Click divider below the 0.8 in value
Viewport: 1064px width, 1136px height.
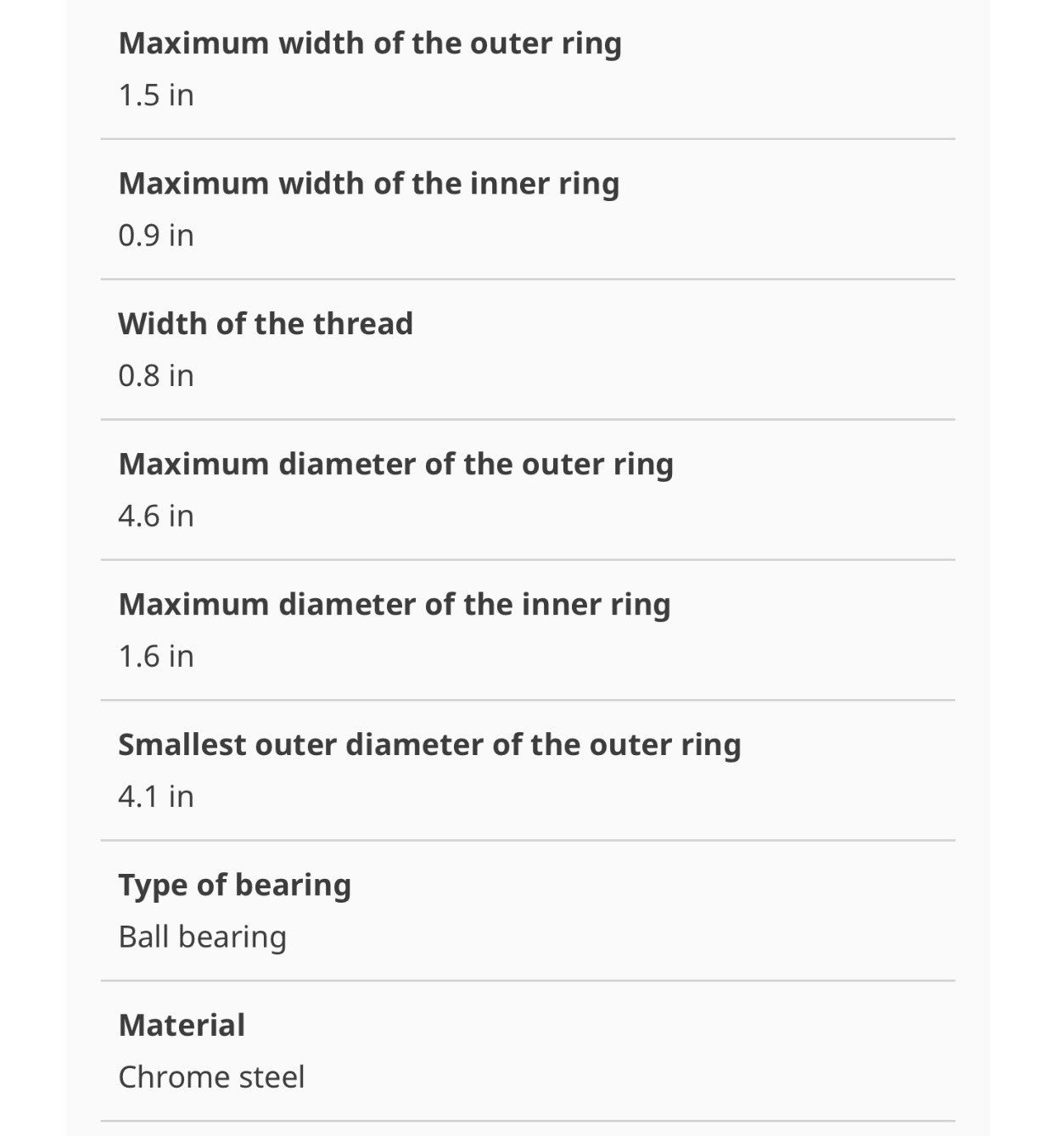tap(528, 419)
